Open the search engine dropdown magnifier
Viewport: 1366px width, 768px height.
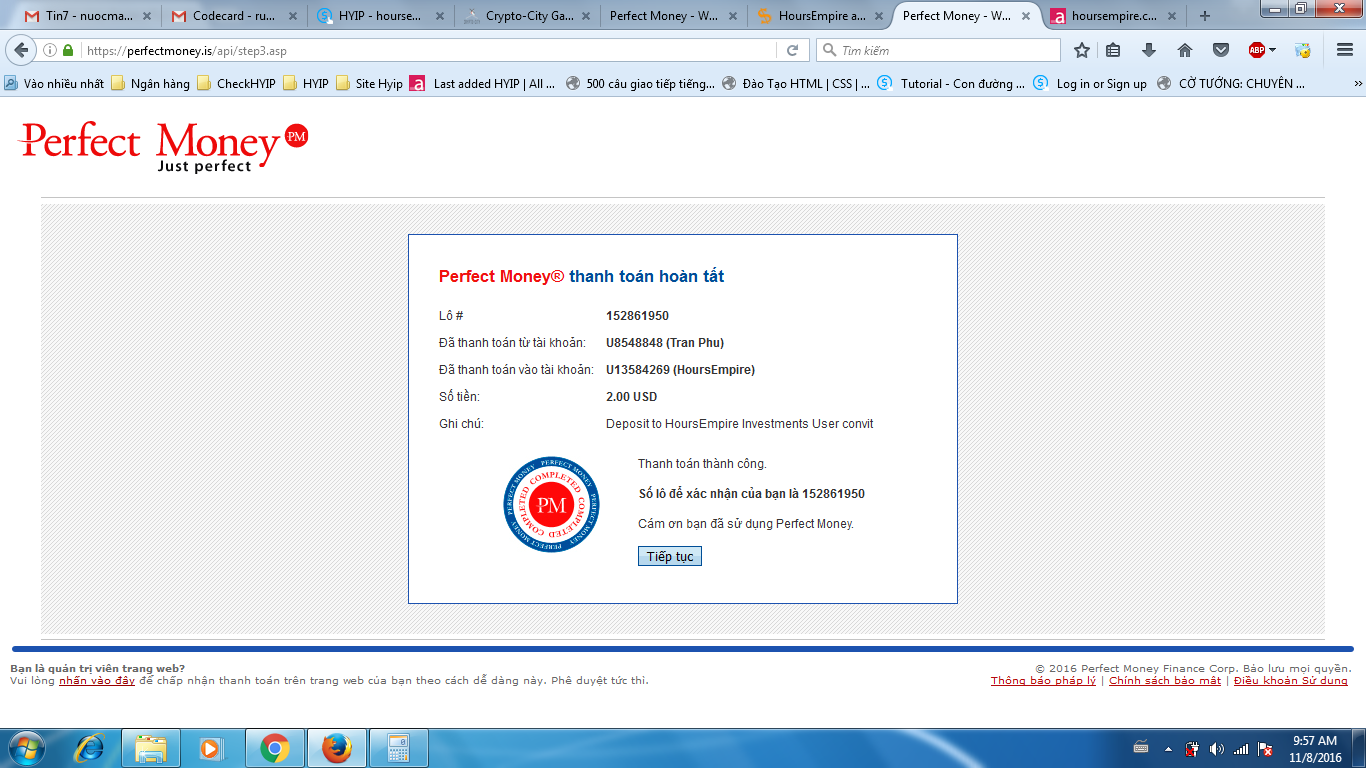[x=828, y=50]
